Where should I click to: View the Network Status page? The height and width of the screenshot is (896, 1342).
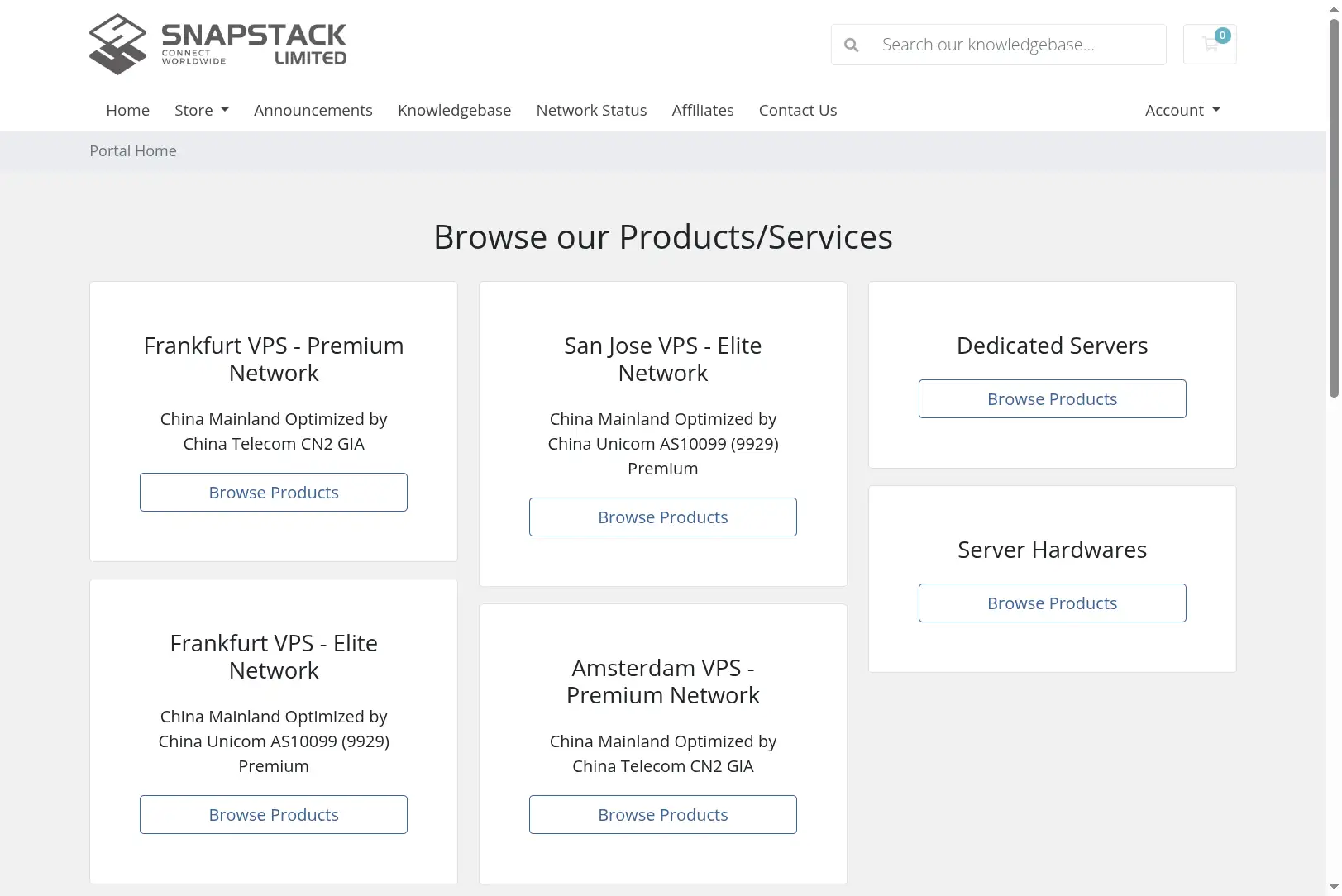(592, 110)
